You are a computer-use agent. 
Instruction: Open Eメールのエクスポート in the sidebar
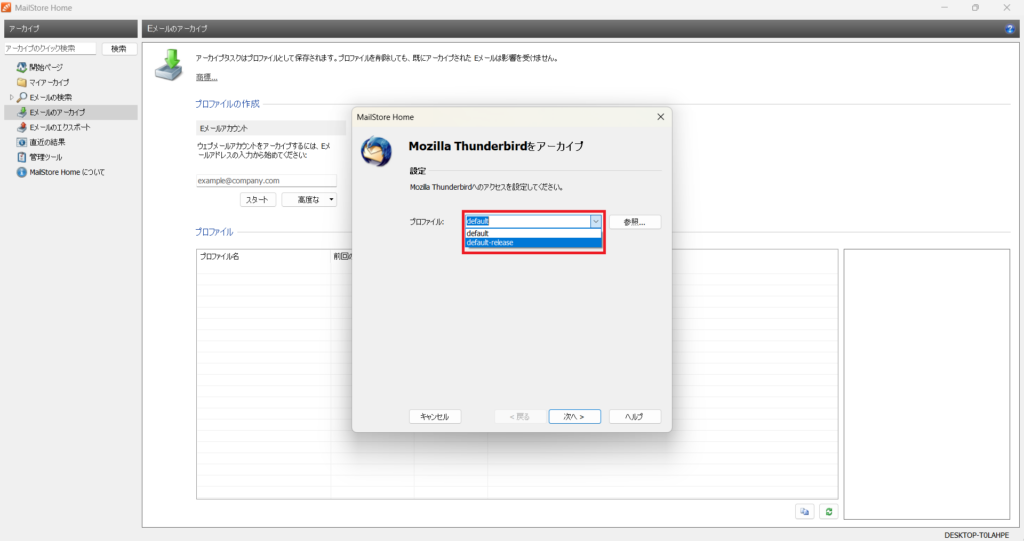[x=59, y=127]
